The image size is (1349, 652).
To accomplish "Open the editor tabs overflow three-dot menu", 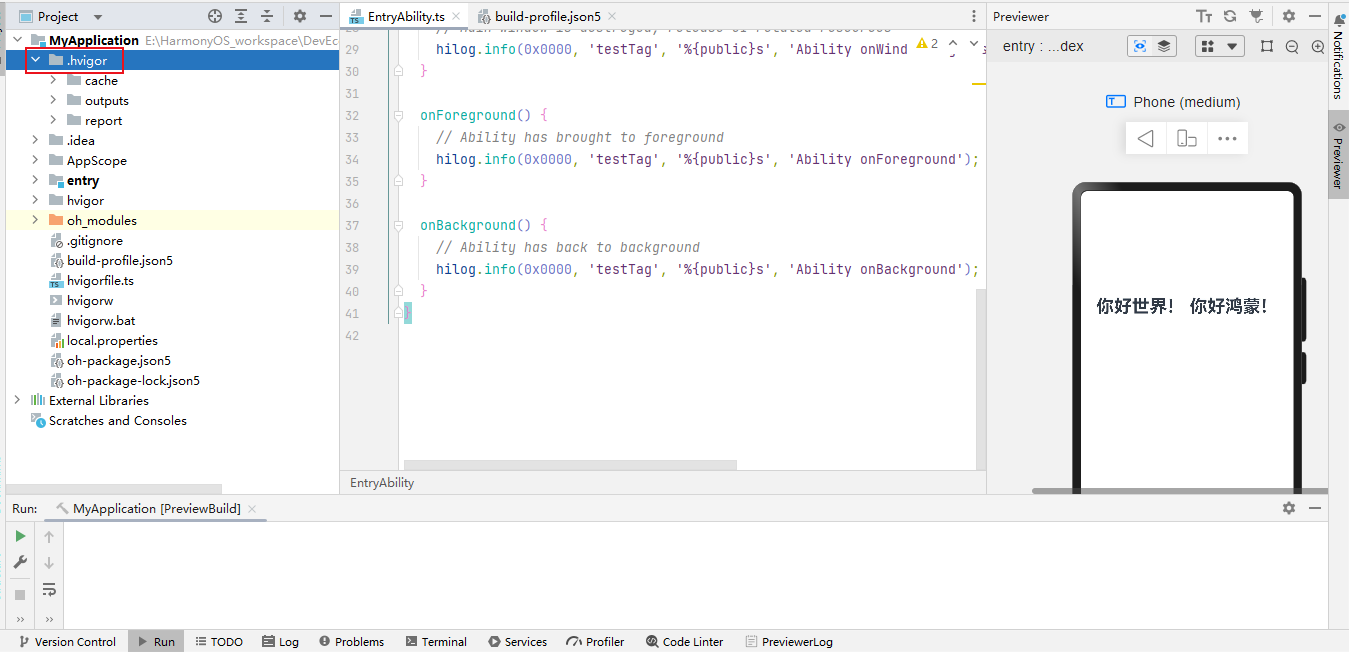I will (x=974, y=16).
